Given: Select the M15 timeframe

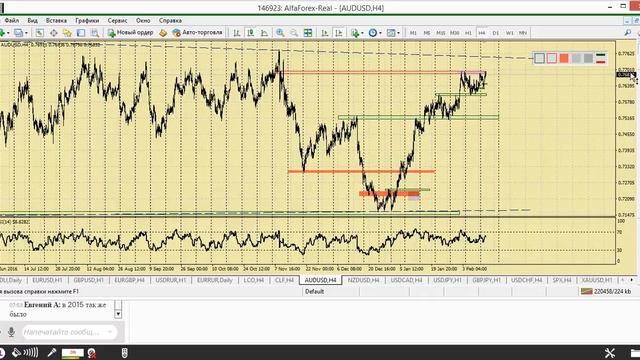Looking at the screenshot, I should click(440, 33).
